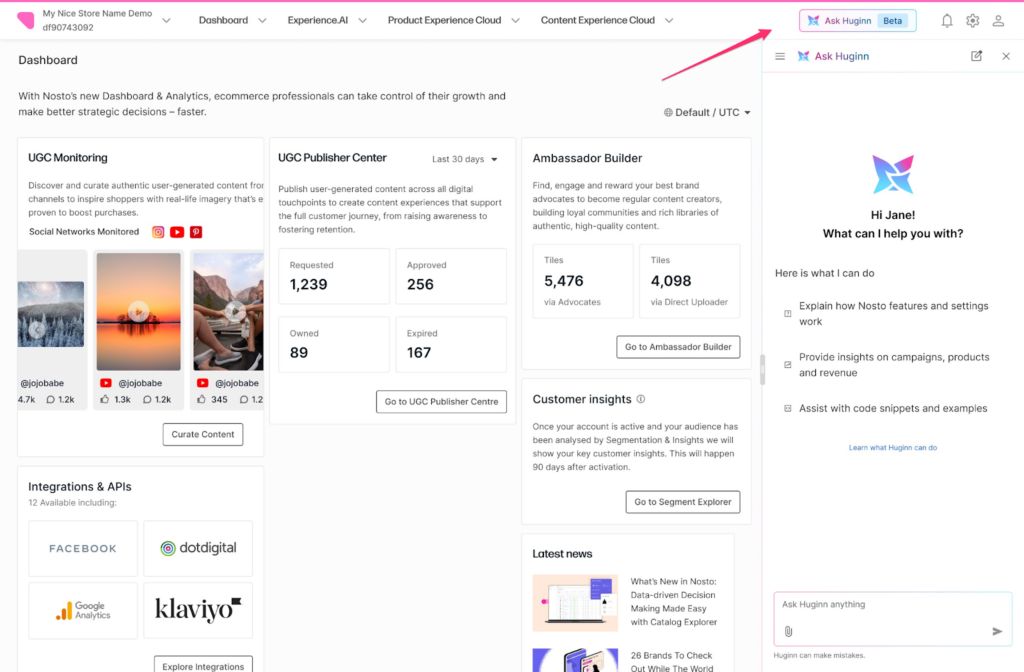The width and height of the screenshot is (1024, 672).
Task: Open the Product Experience Cloud menu
Action: point(454,20)
